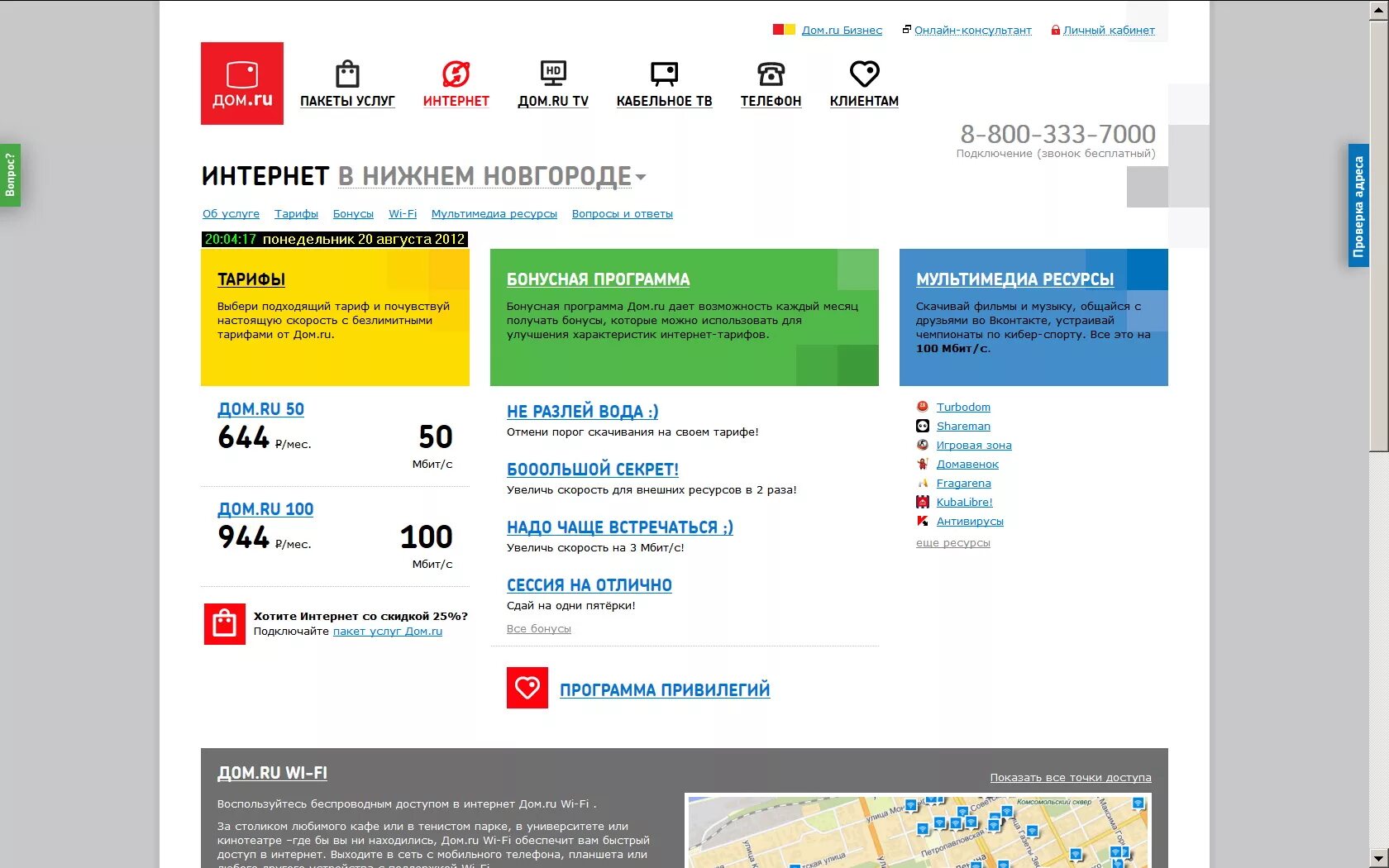Go to Вопросы и ответы submenu link
Screen dimensions: 1389x868
pos(623,213)
